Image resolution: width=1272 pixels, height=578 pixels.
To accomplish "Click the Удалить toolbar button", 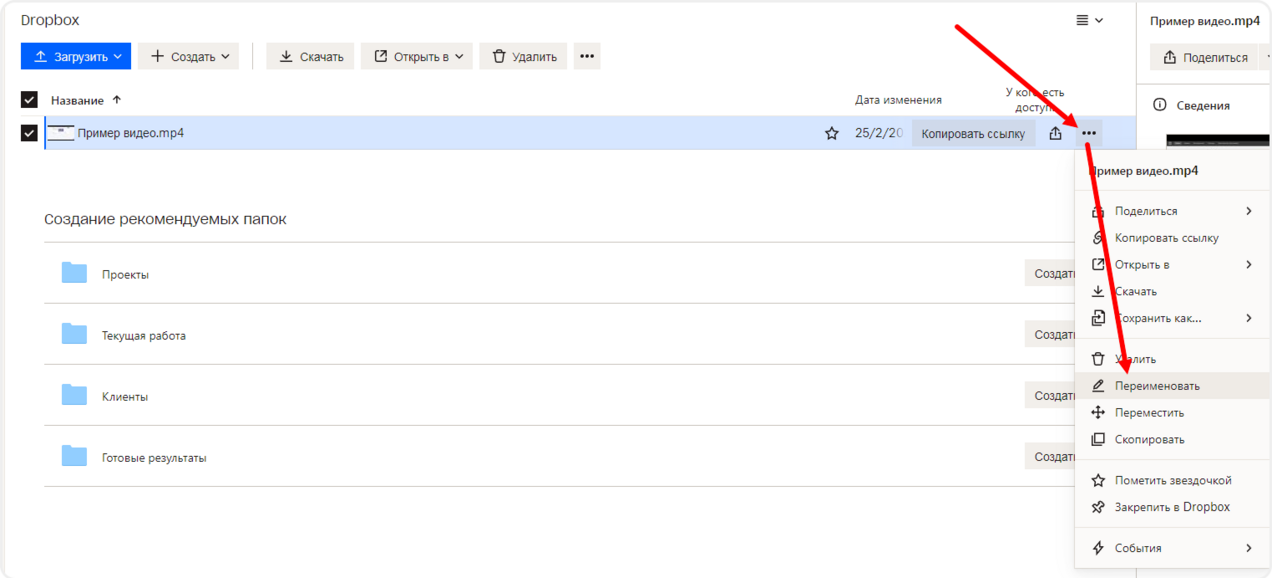I will tap(524, 56).
